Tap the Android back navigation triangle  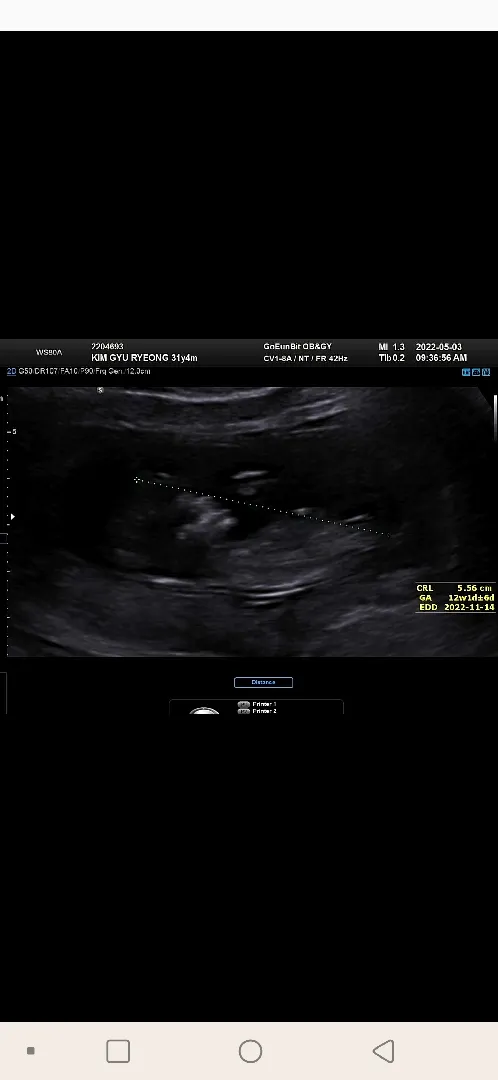point(384,1051)
